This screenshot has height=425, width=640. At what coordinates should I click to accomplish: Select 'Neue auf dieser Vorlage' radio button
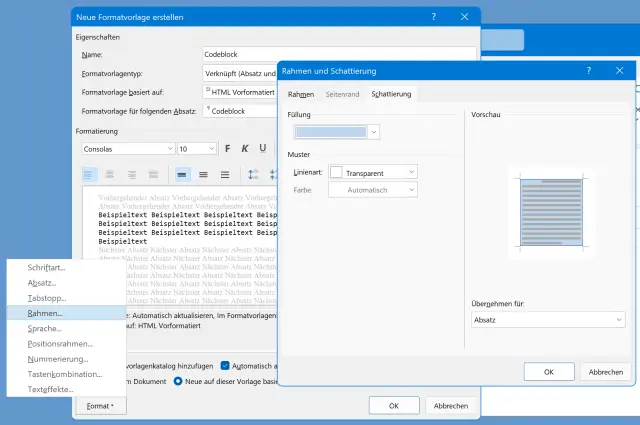pyautogui.click(x=179, y=381)
